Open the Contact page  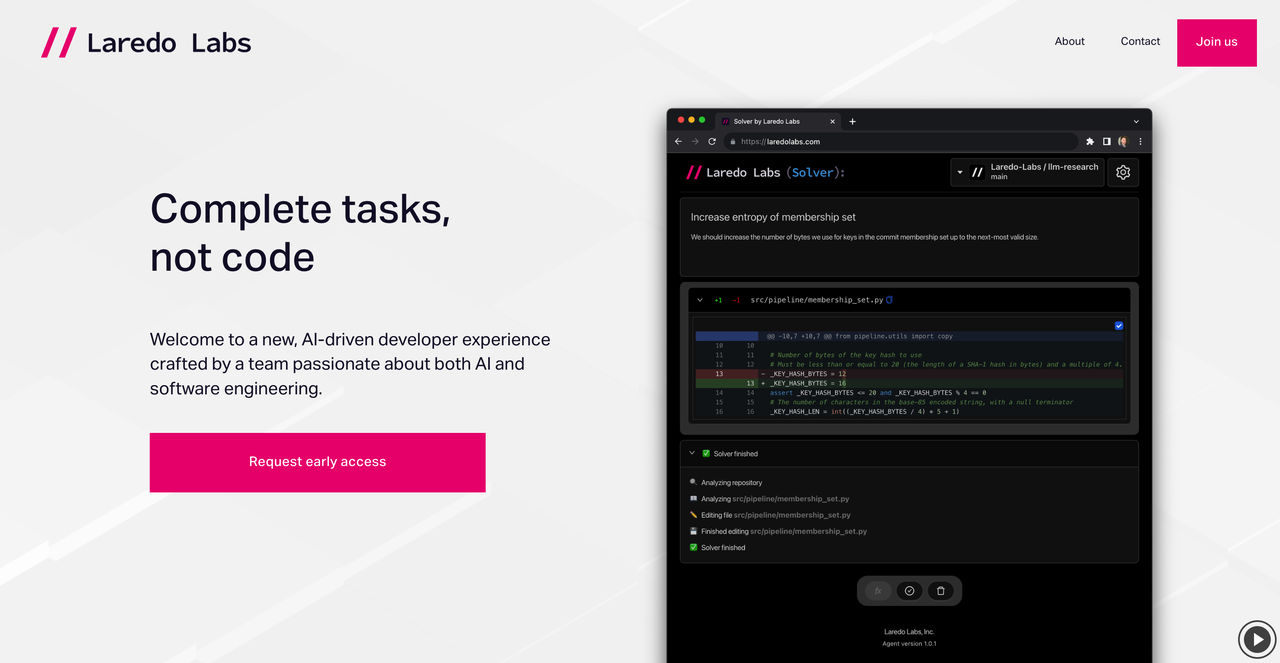(1140, 41)
